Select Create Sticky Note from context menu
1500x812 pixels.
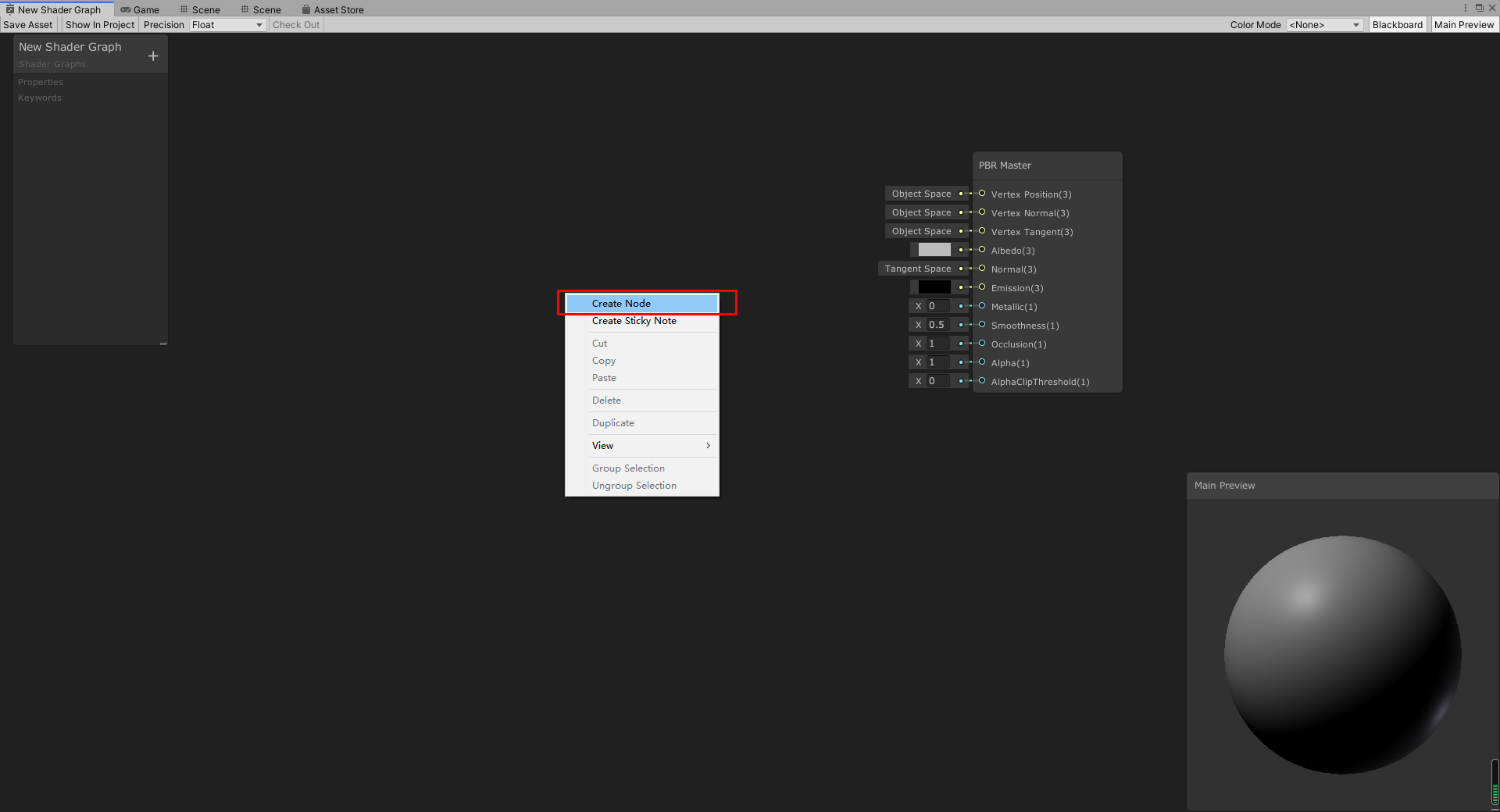[x=634, y=320]
